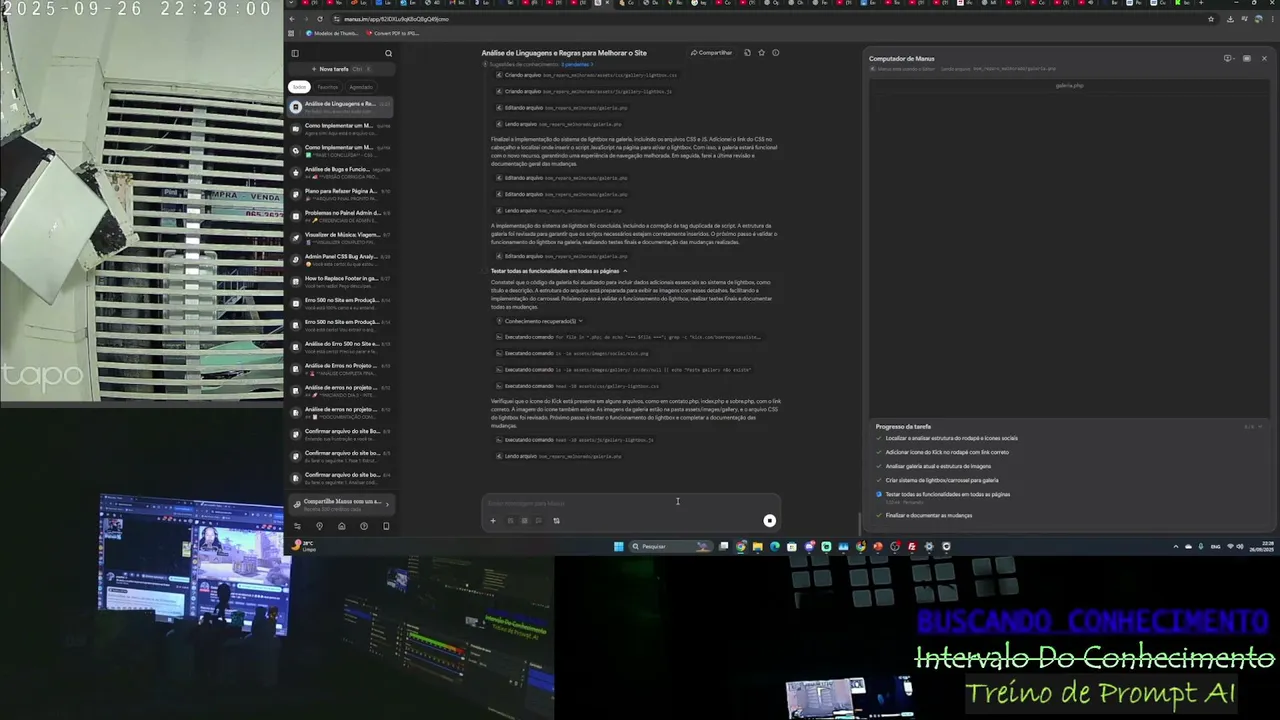Favorite this task with the star icon
This screenshot has width=1280, height=720.
point(761,53)
